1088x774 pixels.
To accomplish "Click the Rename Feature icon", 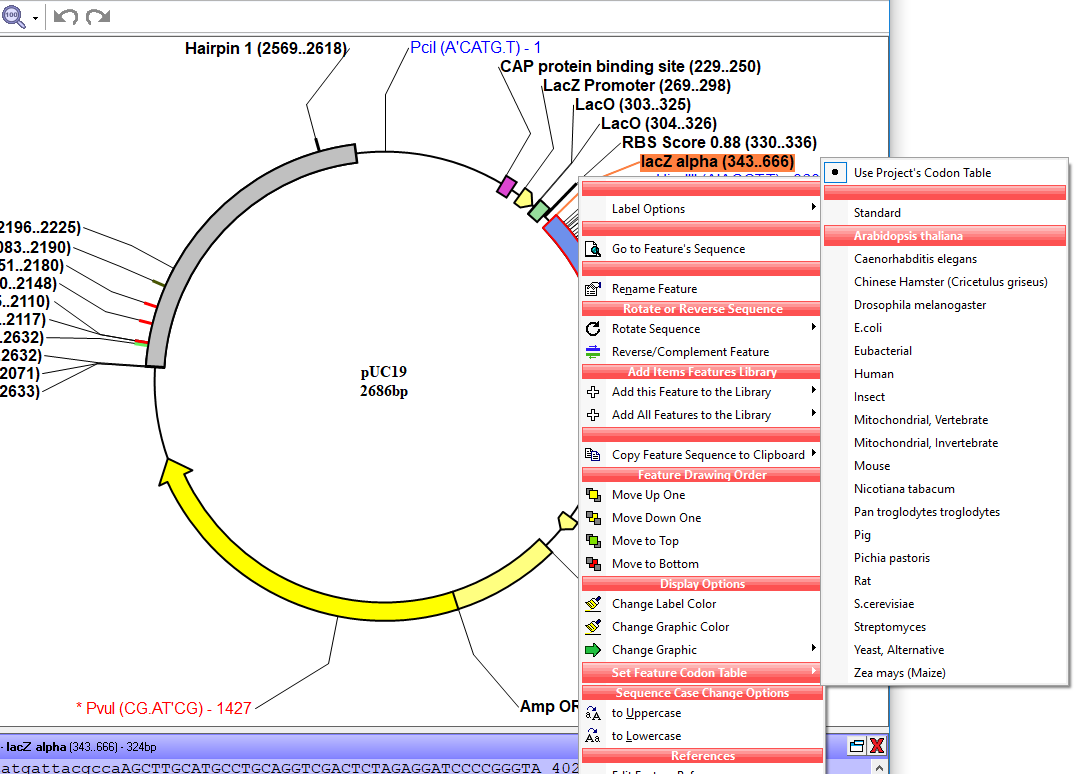I will point(593,289).
